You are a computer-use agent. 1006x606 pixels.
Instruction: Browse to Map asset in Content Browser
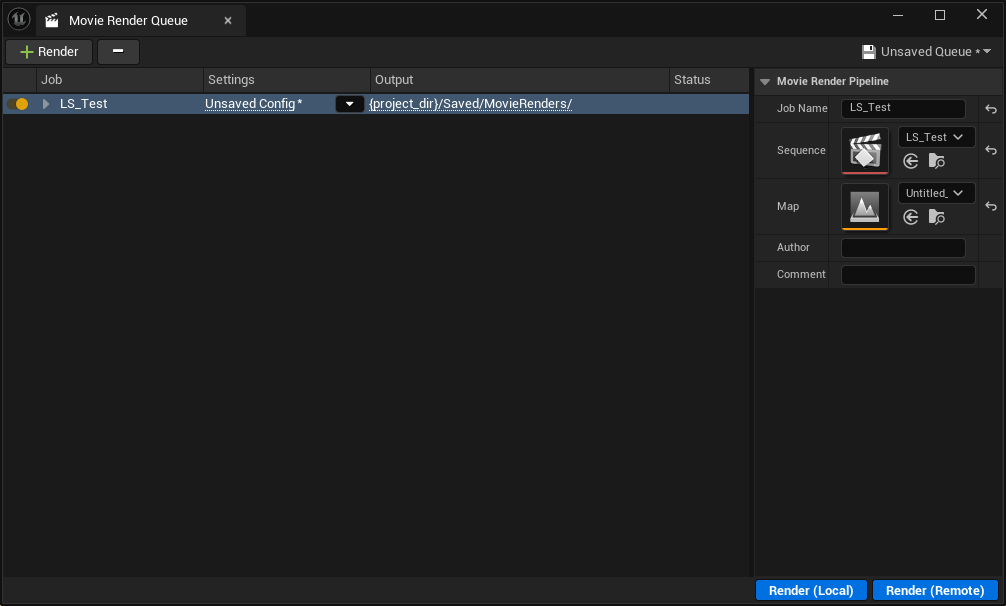tap(936, 217)
